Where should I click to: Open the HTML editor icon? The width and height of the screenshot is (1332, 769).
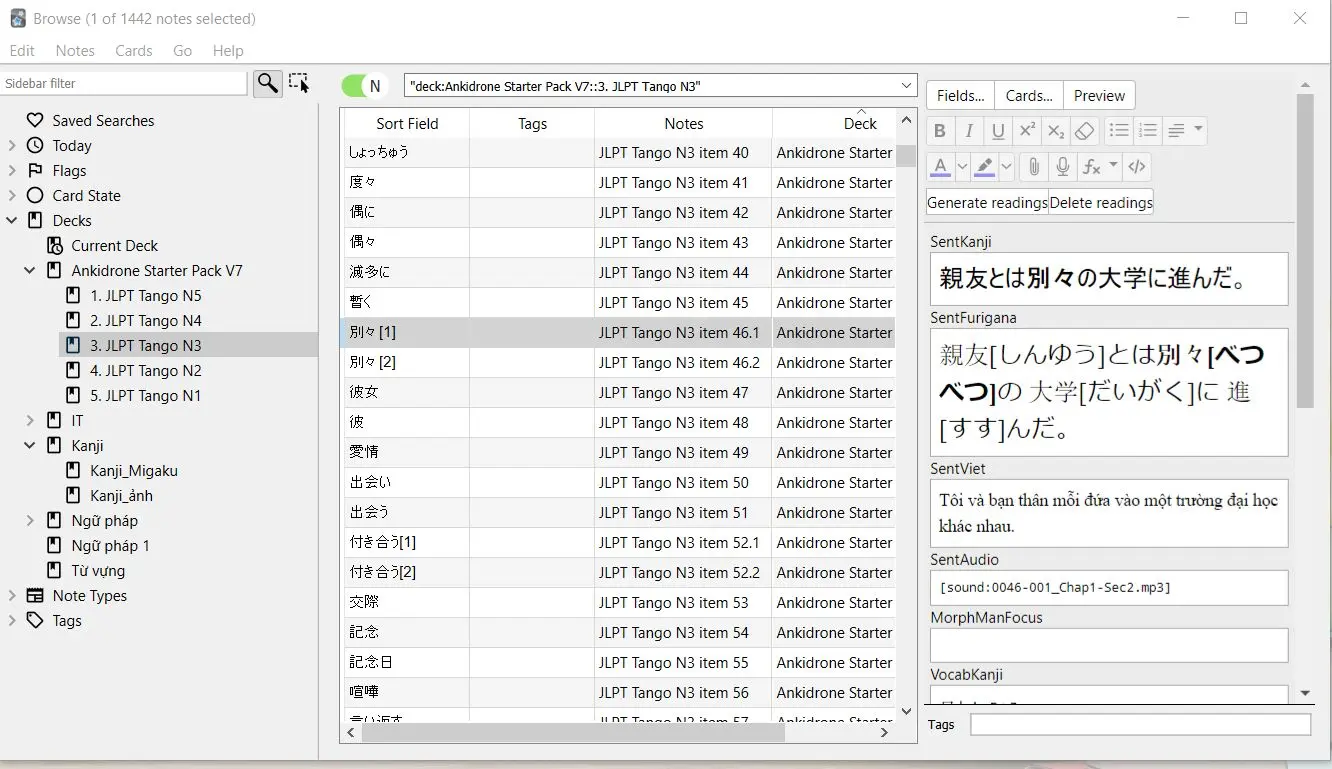click(x=1137, y=166)
